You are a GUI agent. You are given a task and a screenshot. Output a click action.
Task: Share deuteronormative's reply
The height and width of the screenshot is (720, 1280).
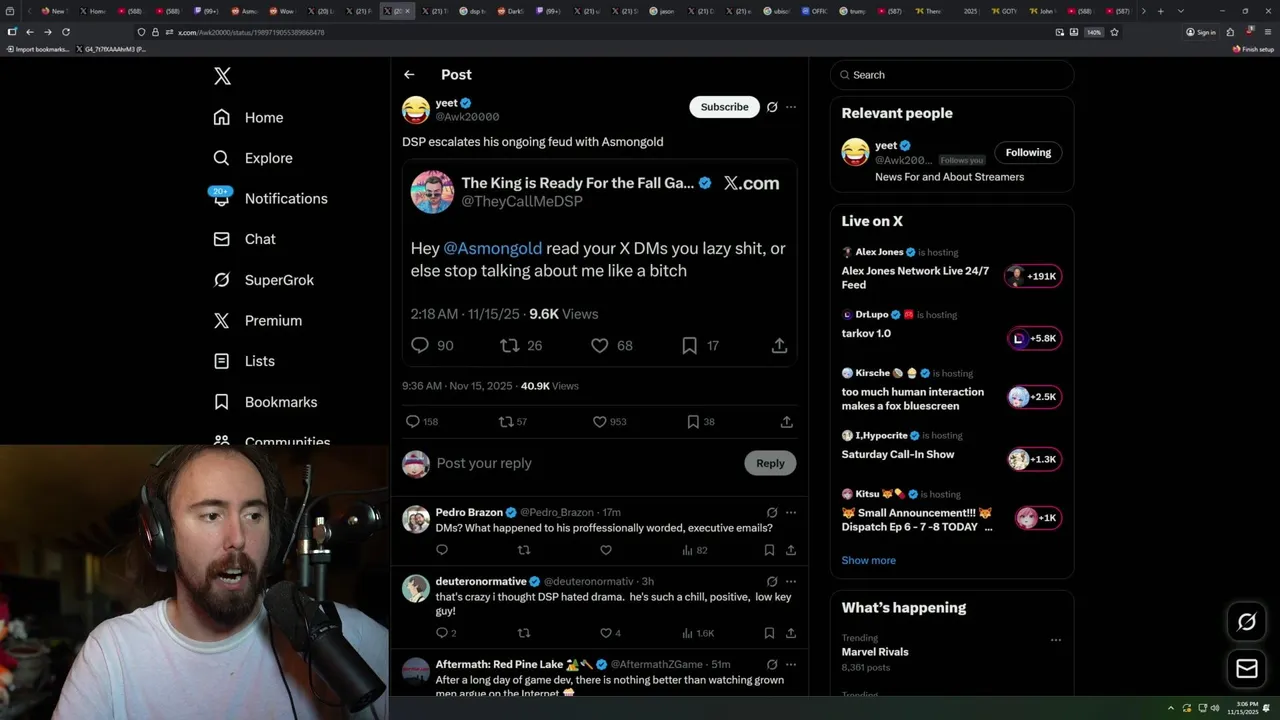tap(791, 633)
